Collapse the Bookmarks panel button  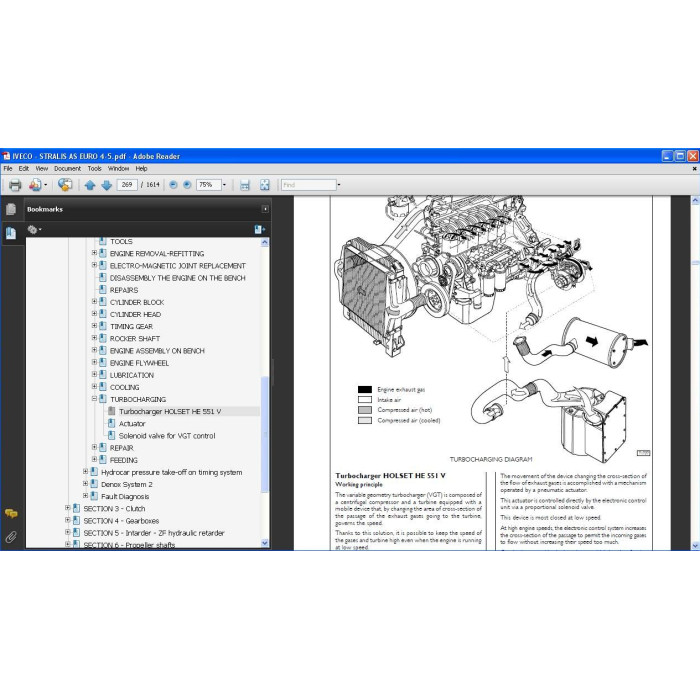coord(265,209)
